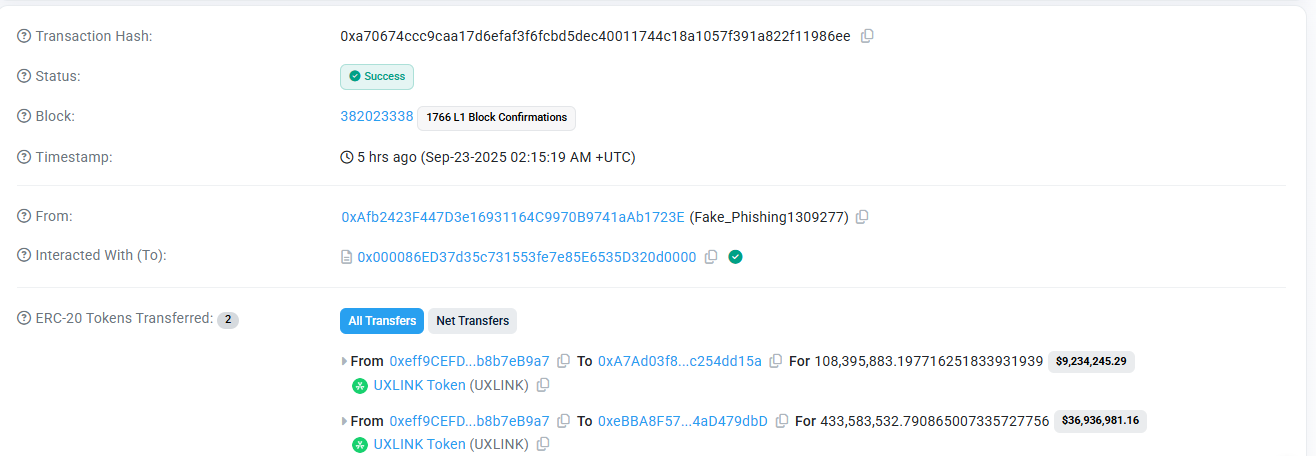Click the help icon beside Timestamp
The height and width of the screenshot is (456, 1316).
click(x=24, y=157)
